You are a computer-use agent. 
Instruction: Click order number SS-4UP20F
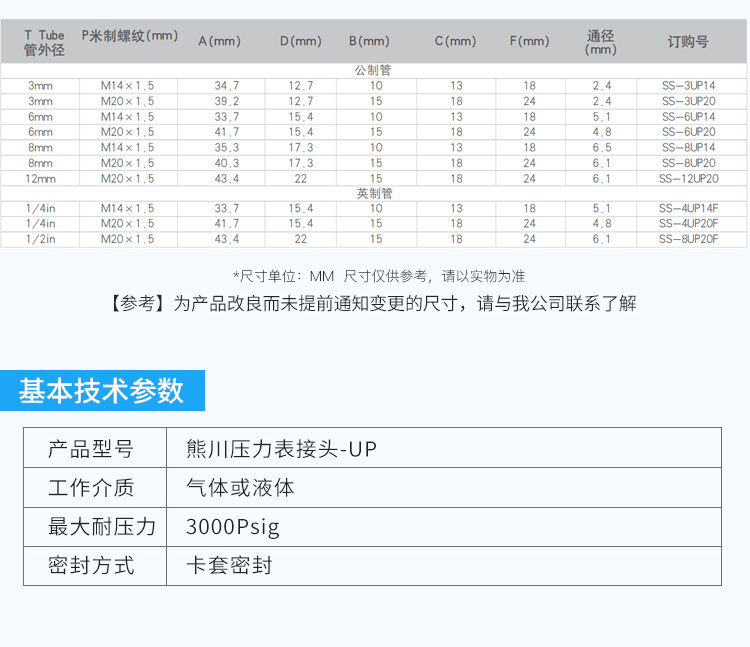point(688,224)
